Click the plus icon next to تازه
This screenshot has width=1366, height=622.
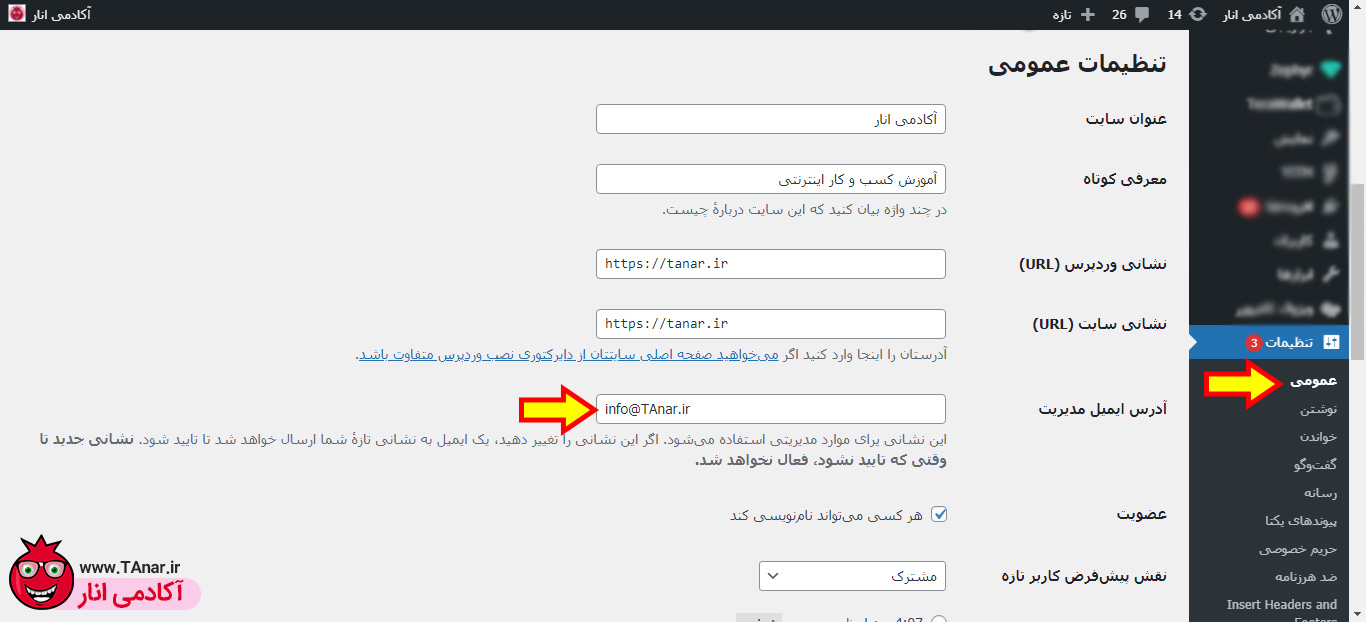point(1087,14)
